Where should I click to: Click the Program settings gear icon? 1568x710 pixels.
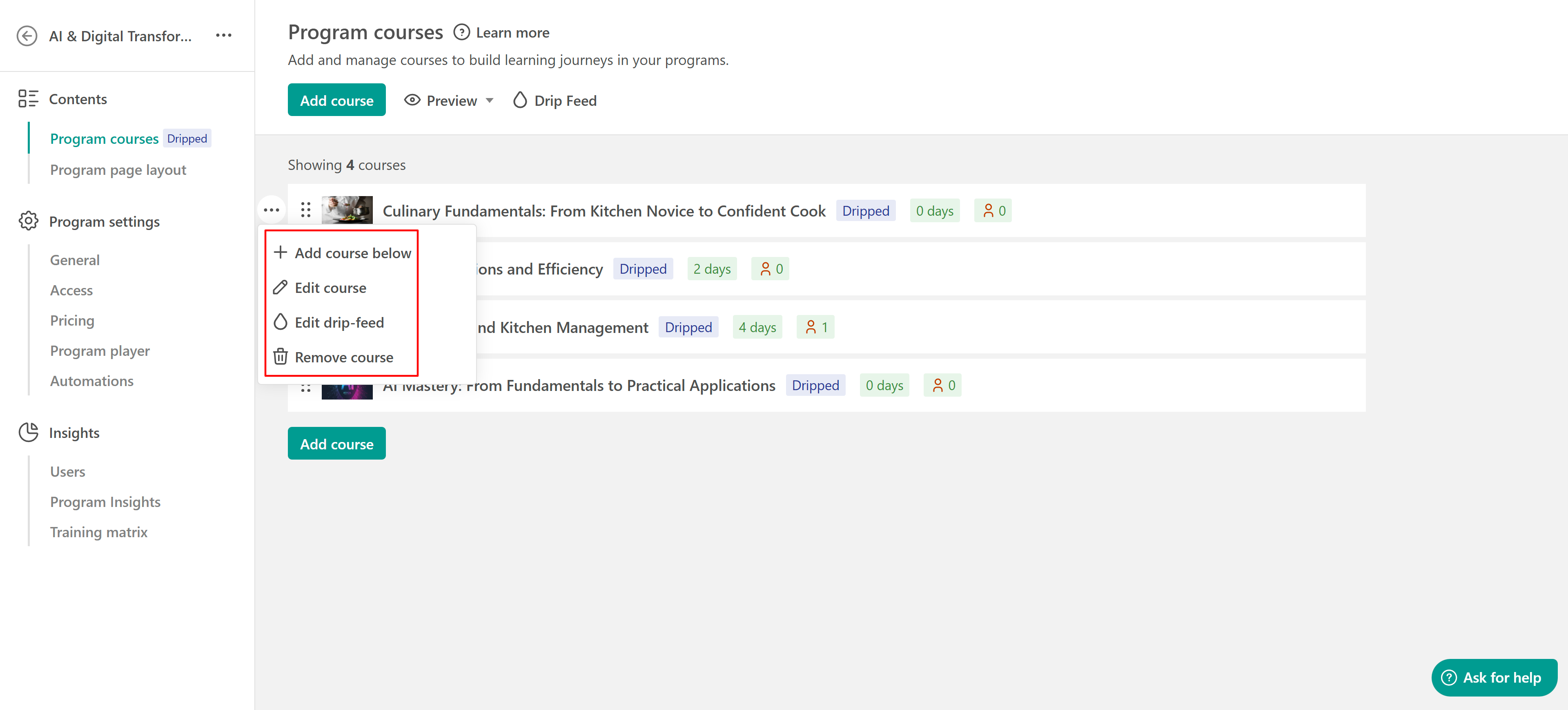(28, 221)
